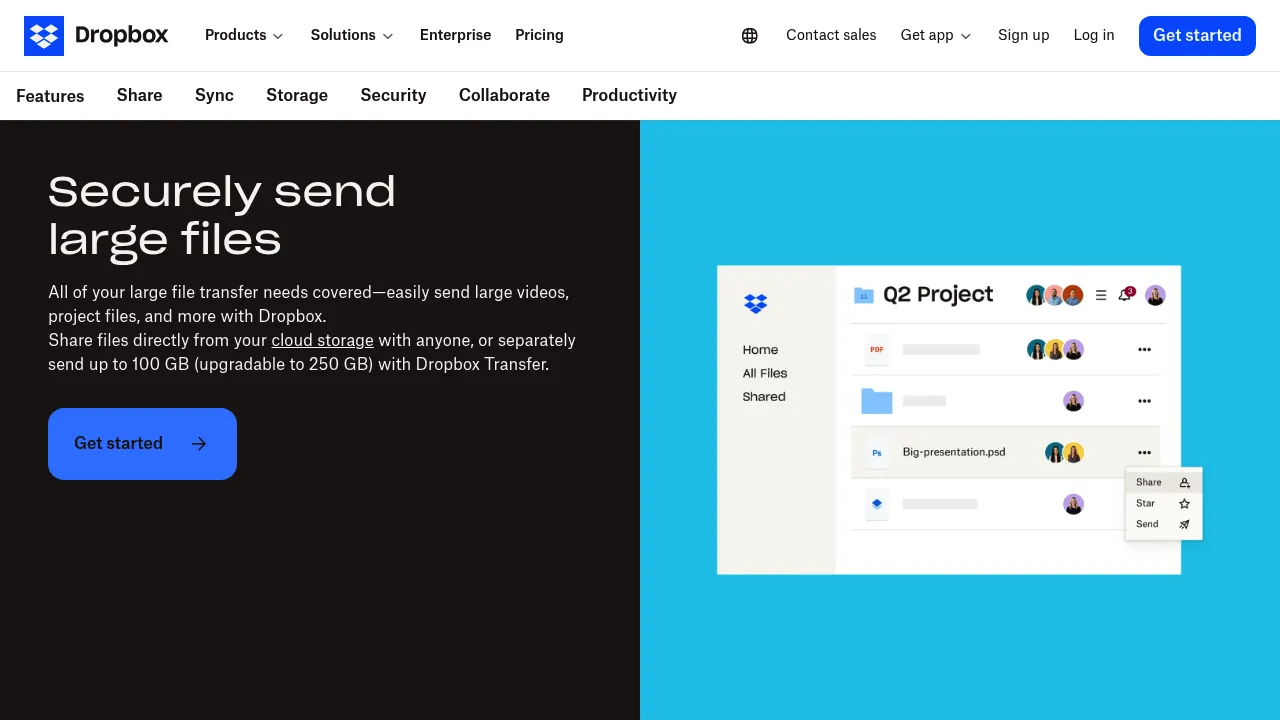Select Home in illustration sidebar
Image resolution: width=1280 pixels, height=720 pixels.
(760, 350)
